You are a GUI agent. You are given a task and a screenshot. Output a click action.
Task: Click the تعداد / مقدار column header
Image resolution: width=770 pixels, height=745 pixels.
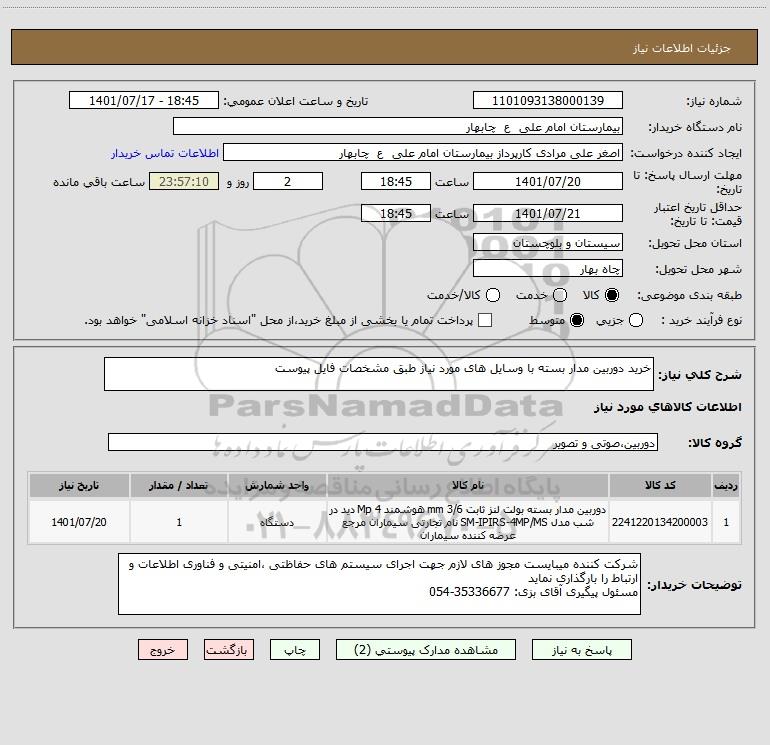tap(179, 485)
